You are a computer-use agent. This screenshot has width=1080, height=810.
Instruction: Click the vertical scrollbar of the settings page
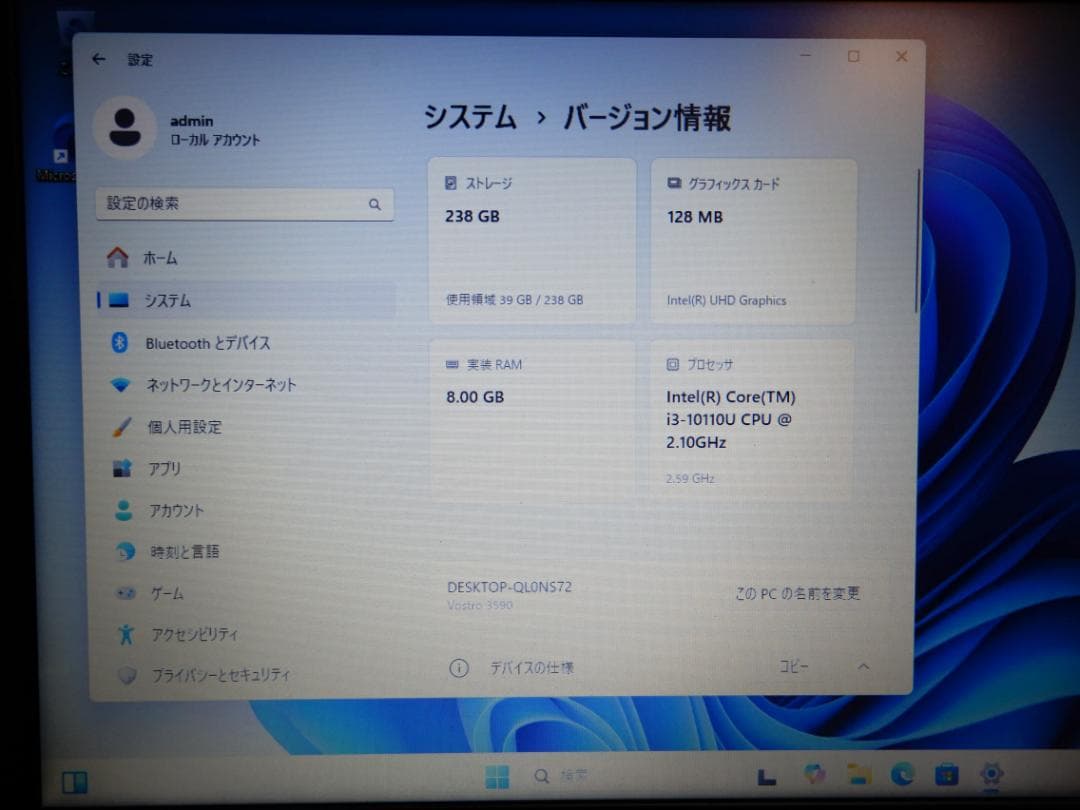click(917, 241)
